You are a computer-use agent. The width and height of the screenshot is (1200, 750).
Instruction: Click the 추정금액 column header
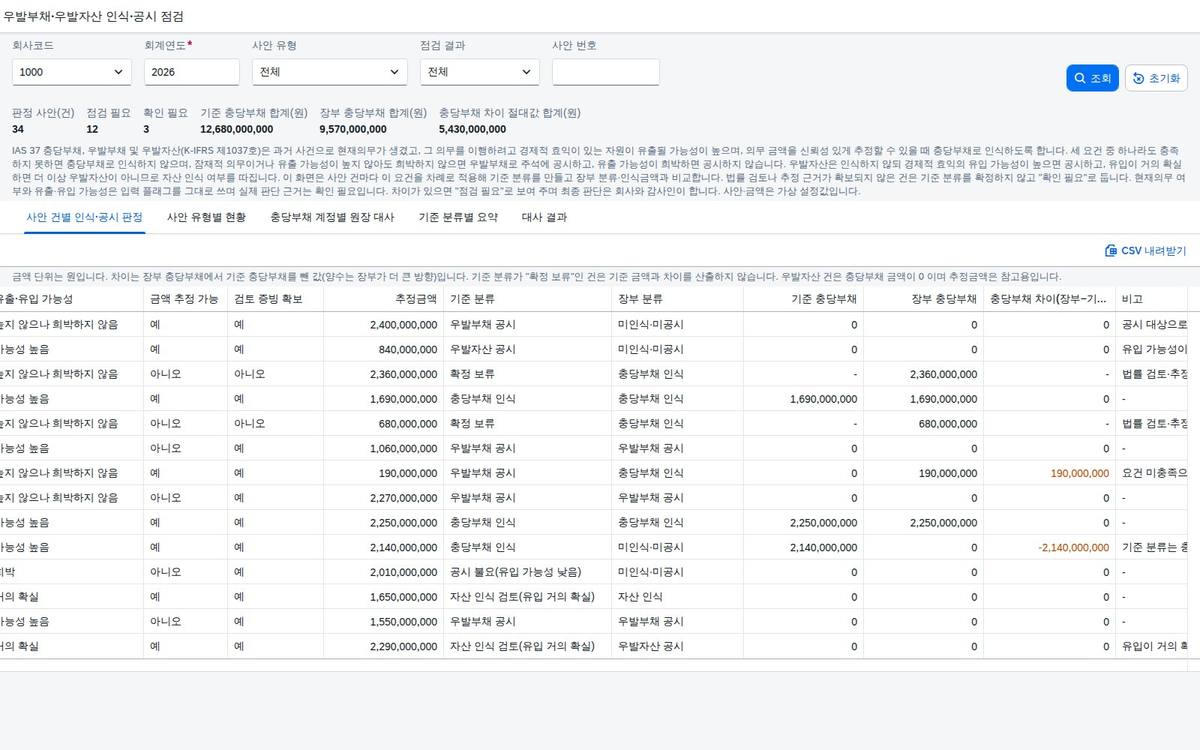[383, 299]
